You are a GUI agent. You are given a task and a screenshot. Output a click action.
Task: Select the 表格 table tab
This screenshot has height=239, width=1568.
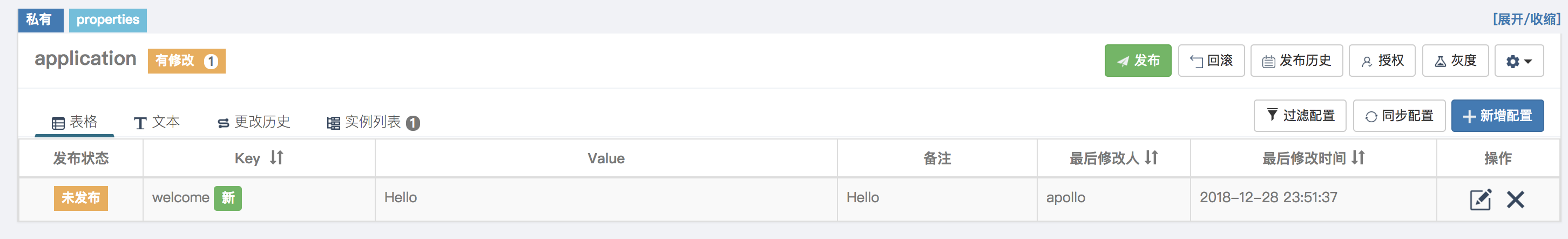pyautogui.click(x=75, y=123)
